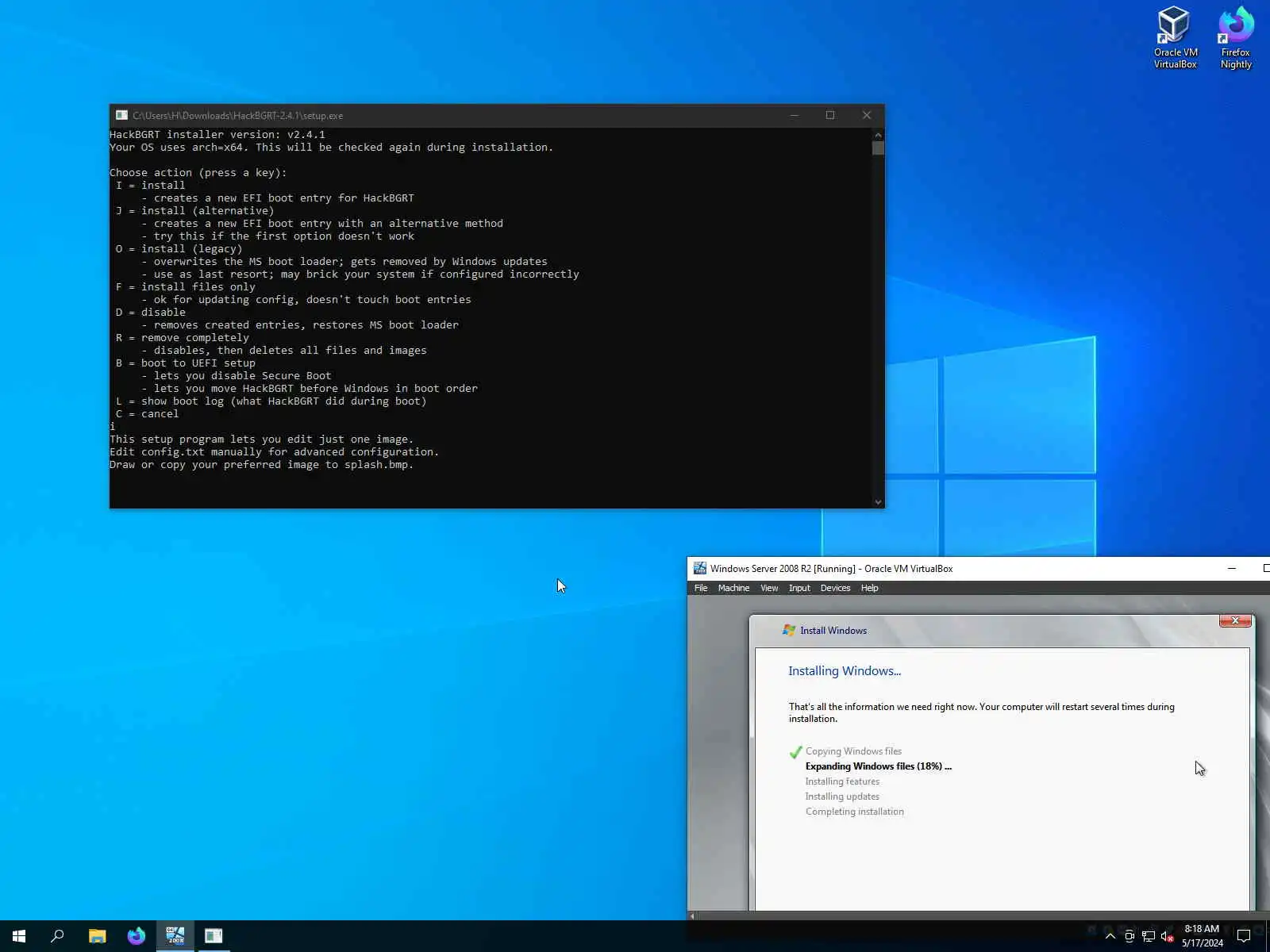
Task: Minimize the setup.exe console window
Action: point(794,115)
